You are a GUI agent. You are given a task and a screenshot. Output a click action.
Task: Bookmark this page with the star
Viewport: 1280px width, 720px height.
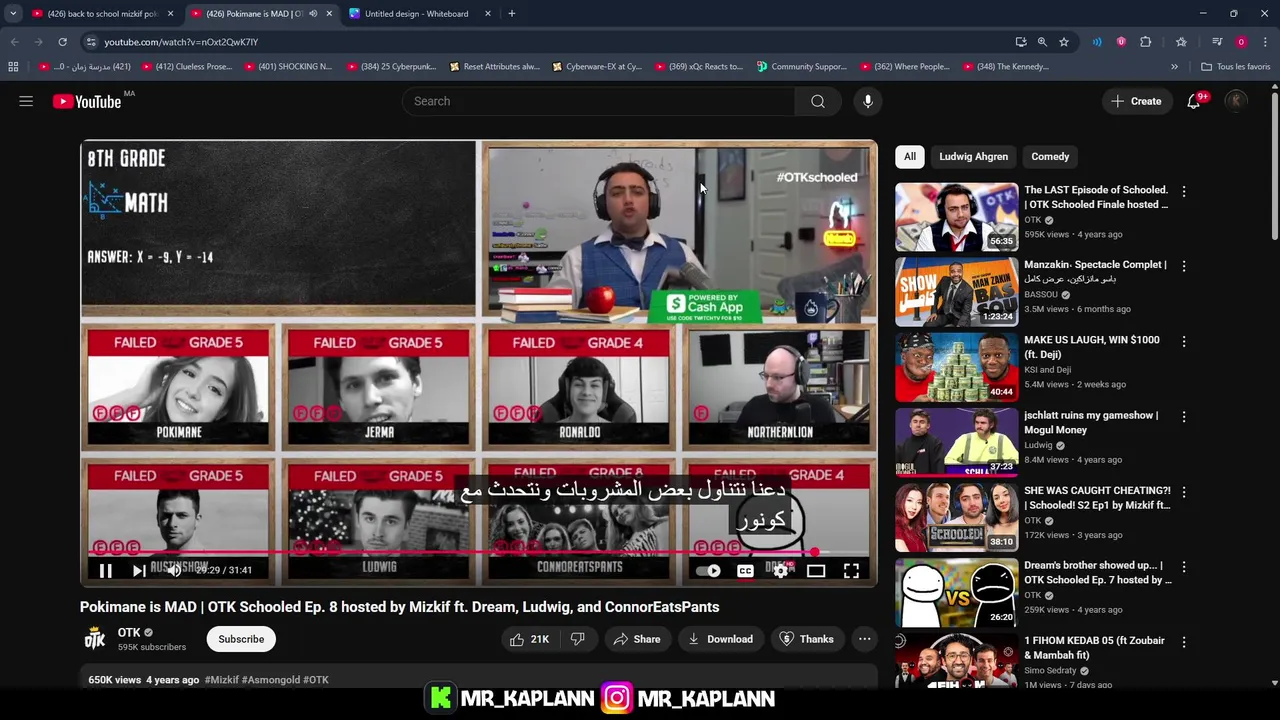pos(1064,42)
